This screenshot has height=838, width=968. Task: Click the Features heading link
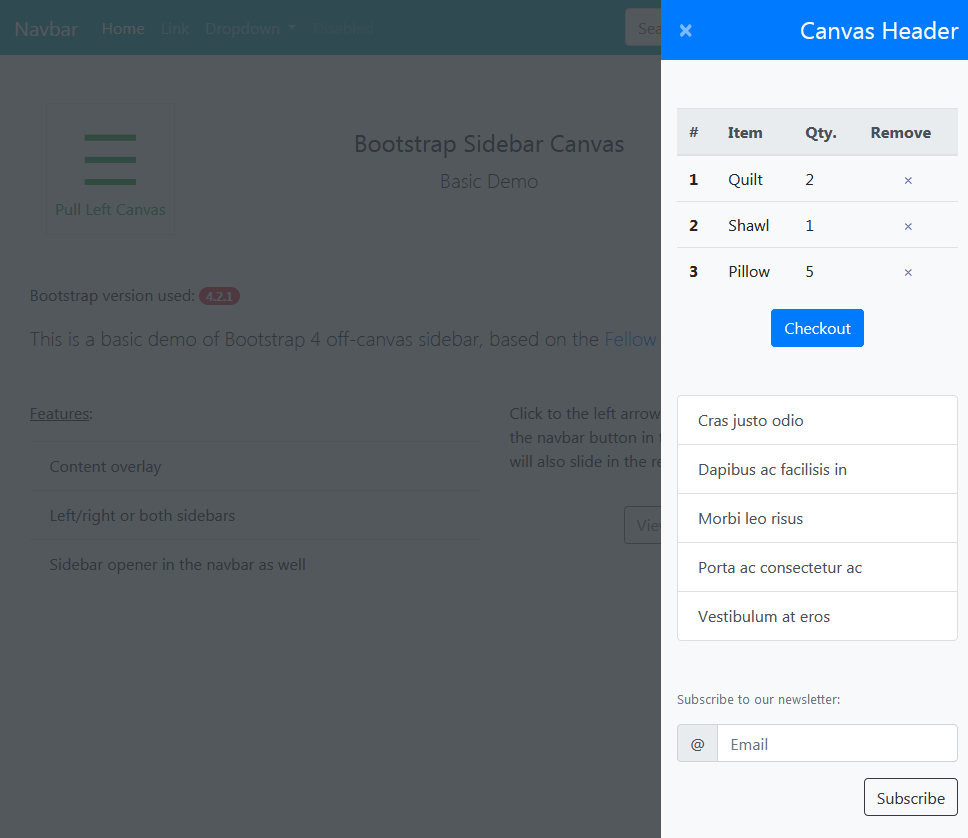pyautogui.click(x=58, y=413)
